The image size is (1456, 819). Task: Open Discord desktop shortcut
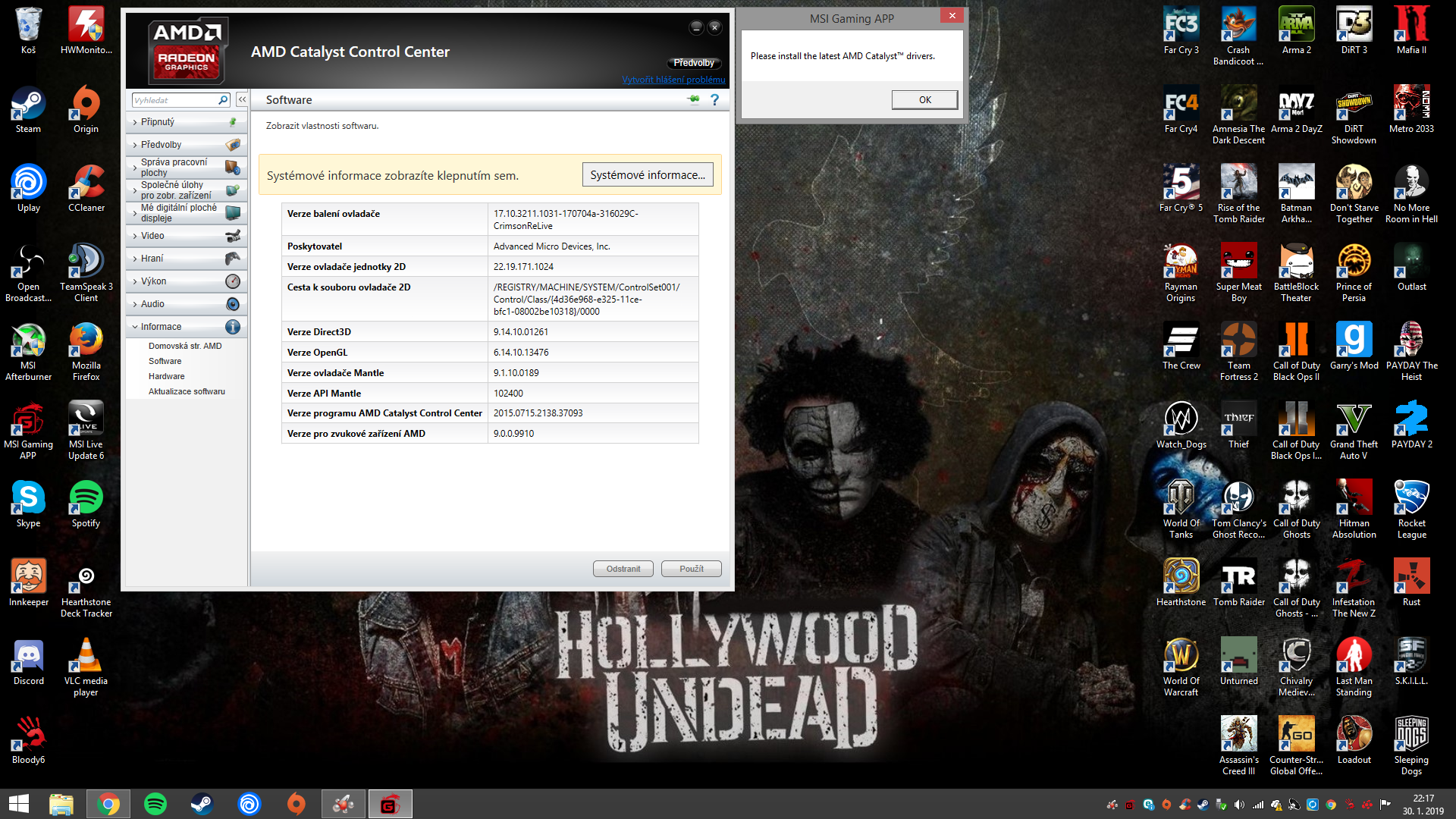coord(28,662)
